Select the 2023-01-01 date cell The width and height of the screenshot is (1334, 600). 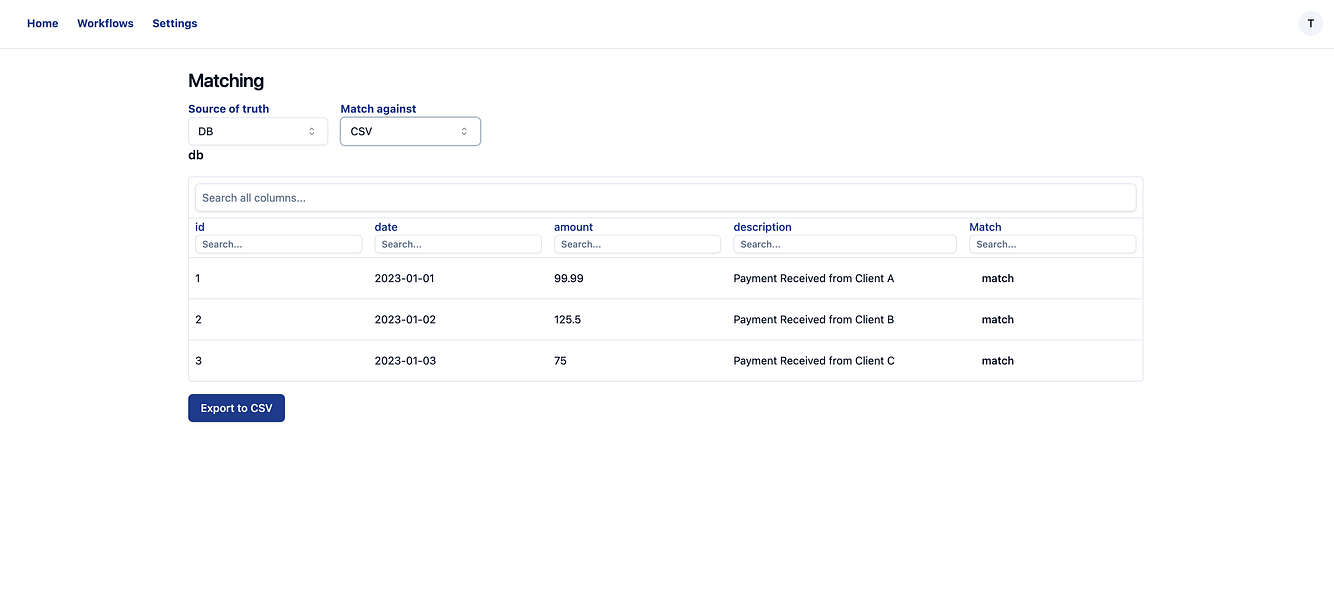404,278
